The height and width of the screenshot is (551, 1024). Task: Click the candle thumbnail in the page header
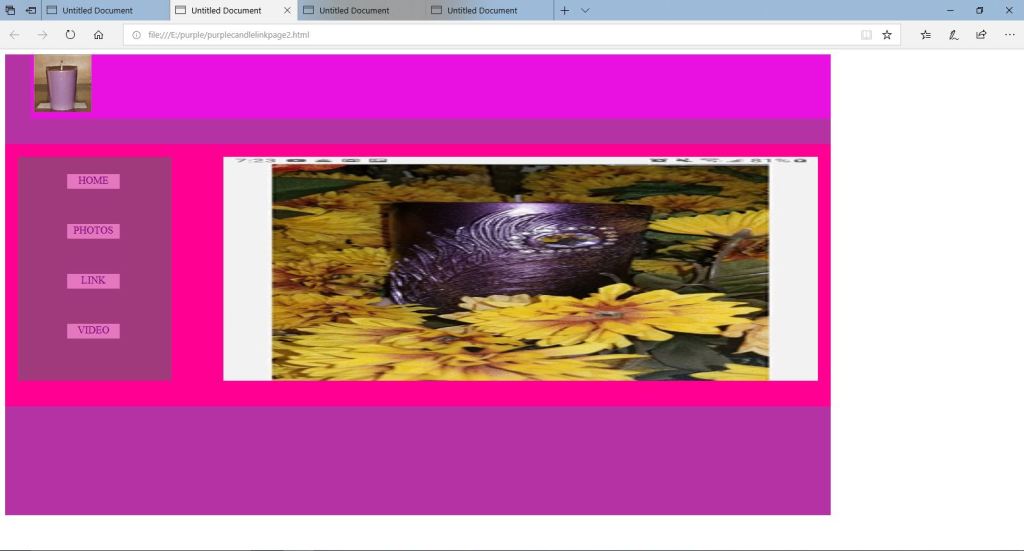[x=62, y=83]
